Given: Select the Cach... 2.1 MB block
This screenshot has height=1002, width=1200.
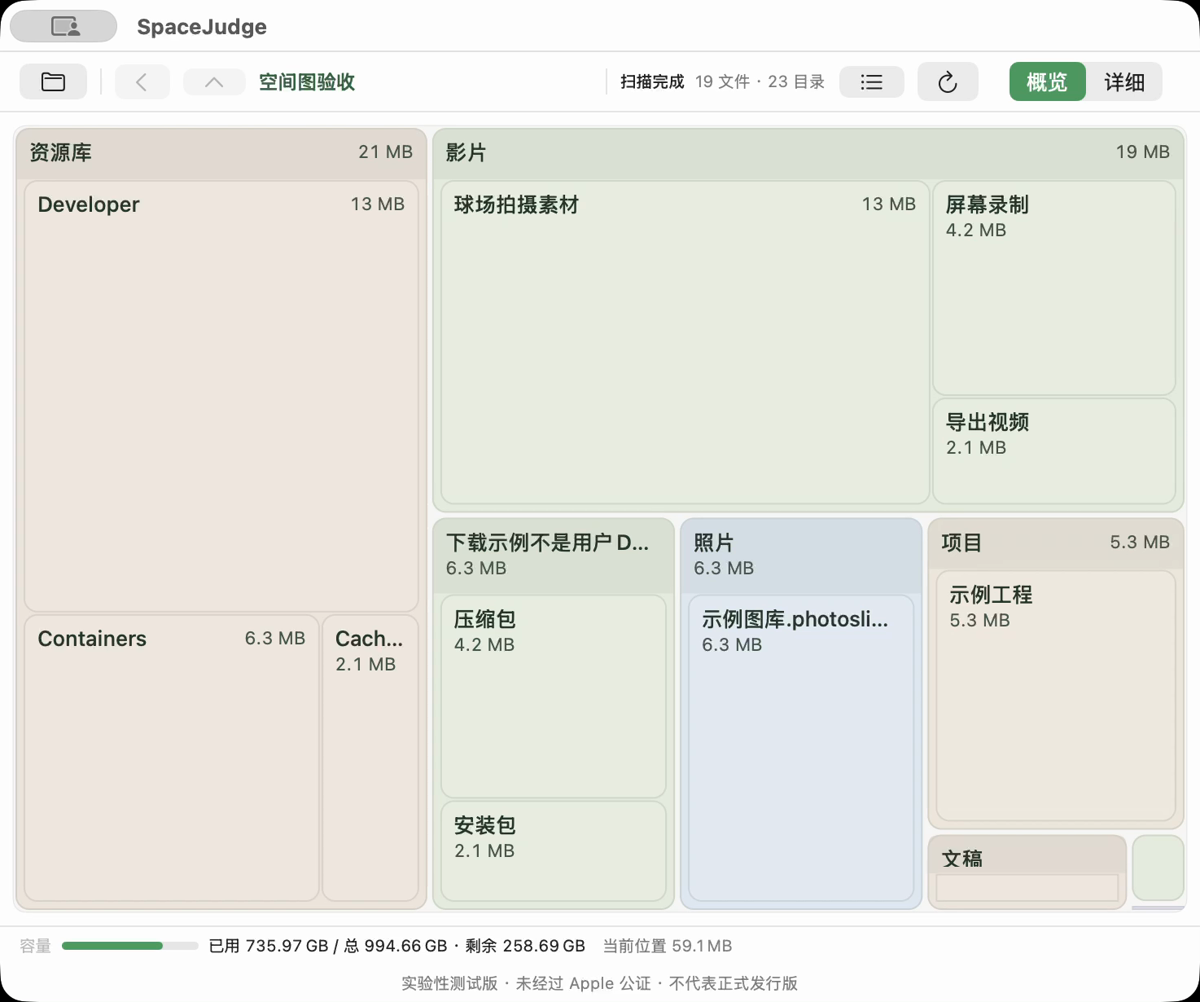Looking at the screenshot, I should coord(370,757).
